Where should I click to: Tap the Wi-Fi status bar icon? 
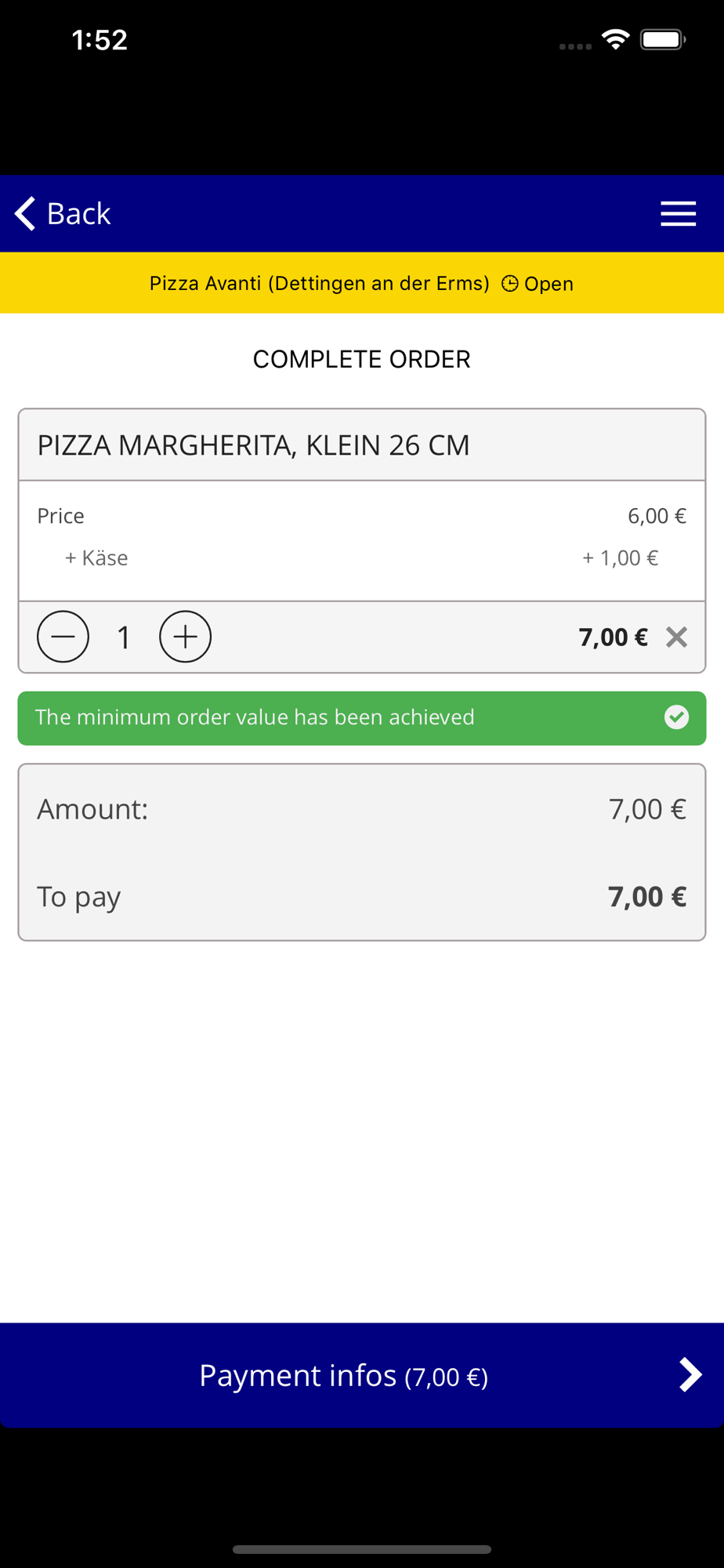pyautogui.click(x=616, y=39)
